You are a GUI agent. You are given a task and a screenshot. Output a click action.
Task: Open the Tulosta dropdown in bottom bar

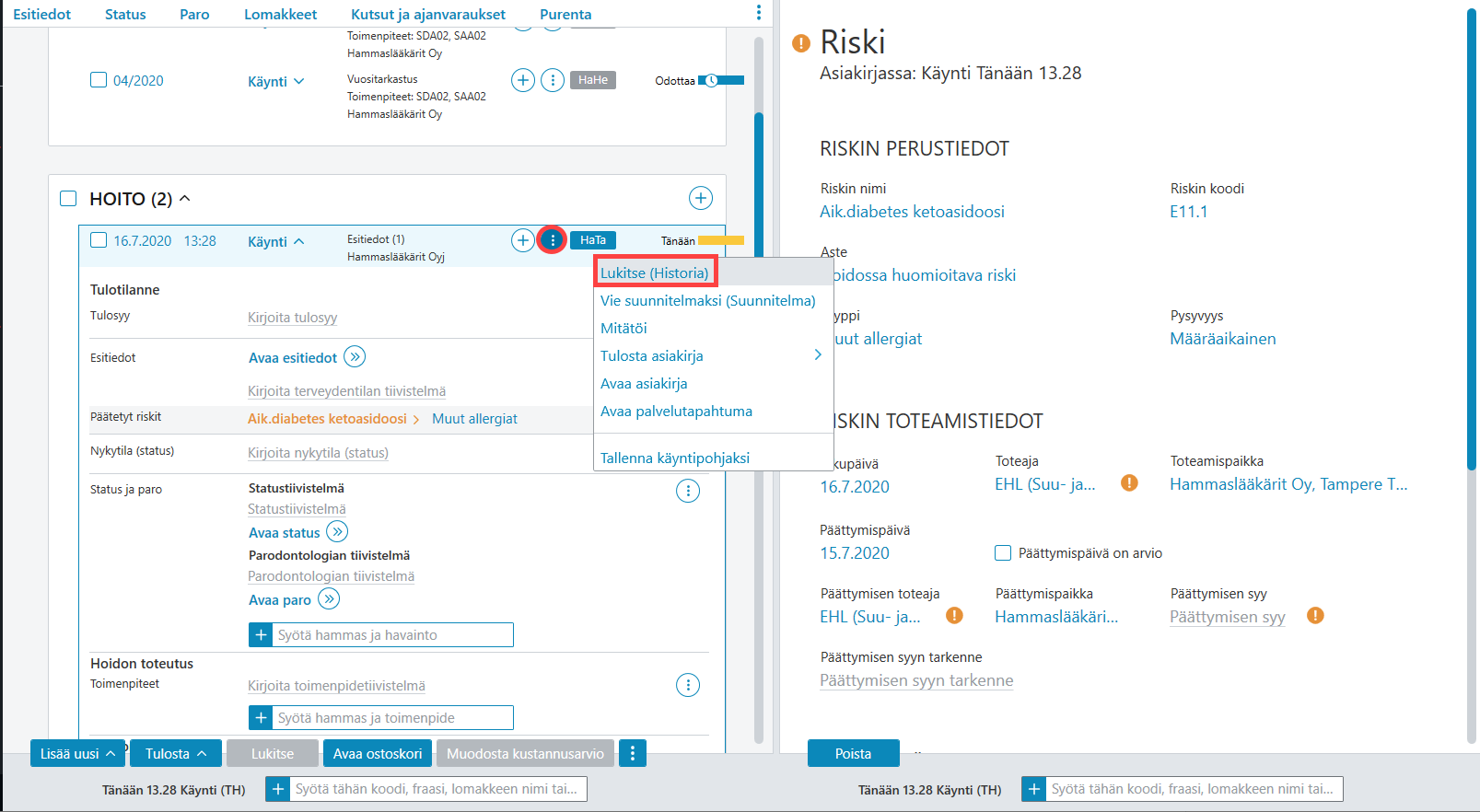pos(176,753)
